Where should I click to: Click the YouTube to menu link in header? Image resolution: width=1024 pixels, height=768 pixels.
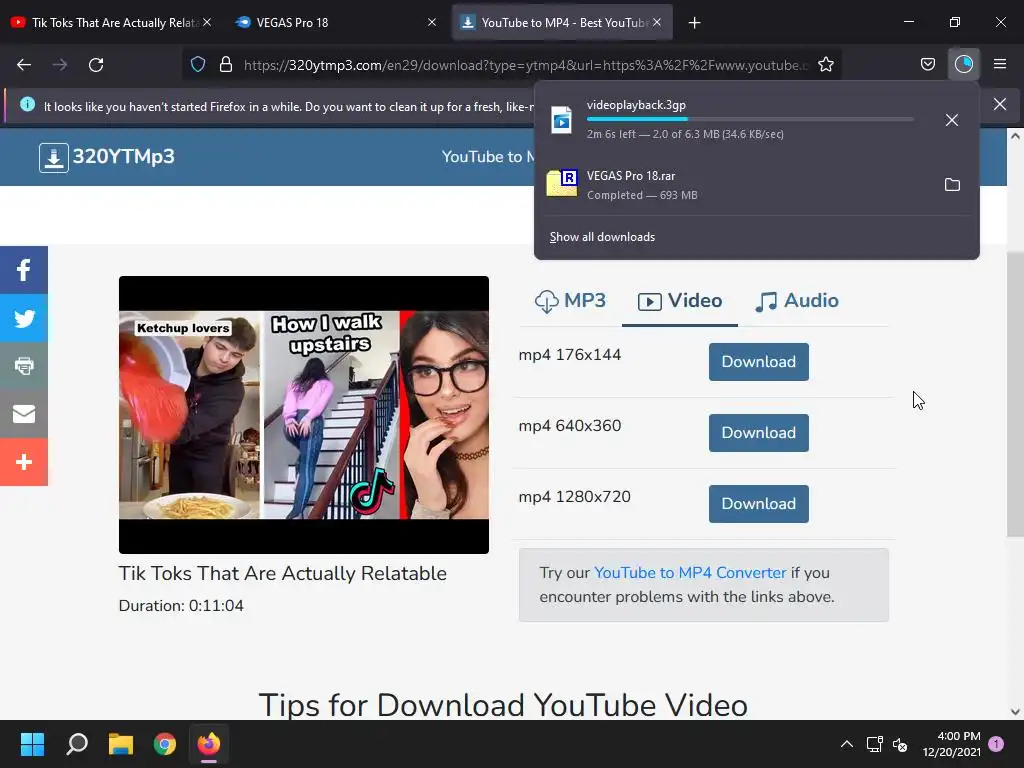[x=487, y=157]
